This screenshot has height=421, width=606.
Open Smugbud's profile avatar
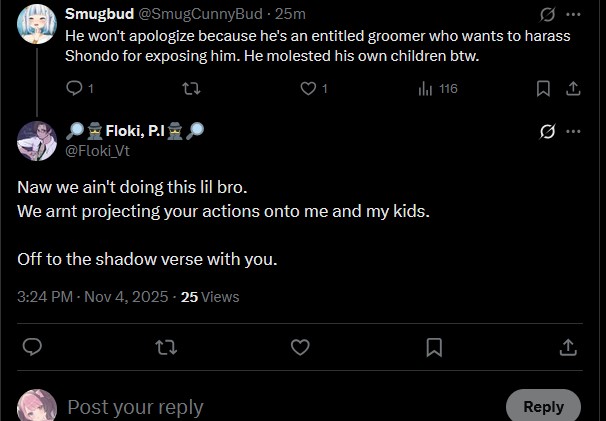point(37,22)
